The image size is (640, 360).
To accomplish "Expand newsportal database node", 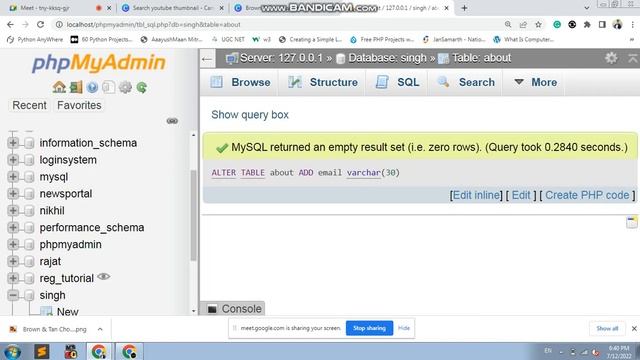I will (13, 193).
